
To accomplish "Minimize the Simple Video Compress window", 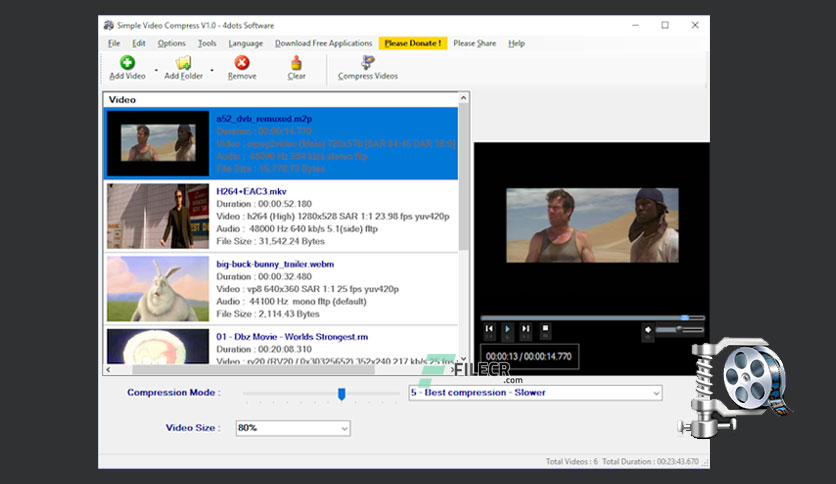I will tap(636, 25).
